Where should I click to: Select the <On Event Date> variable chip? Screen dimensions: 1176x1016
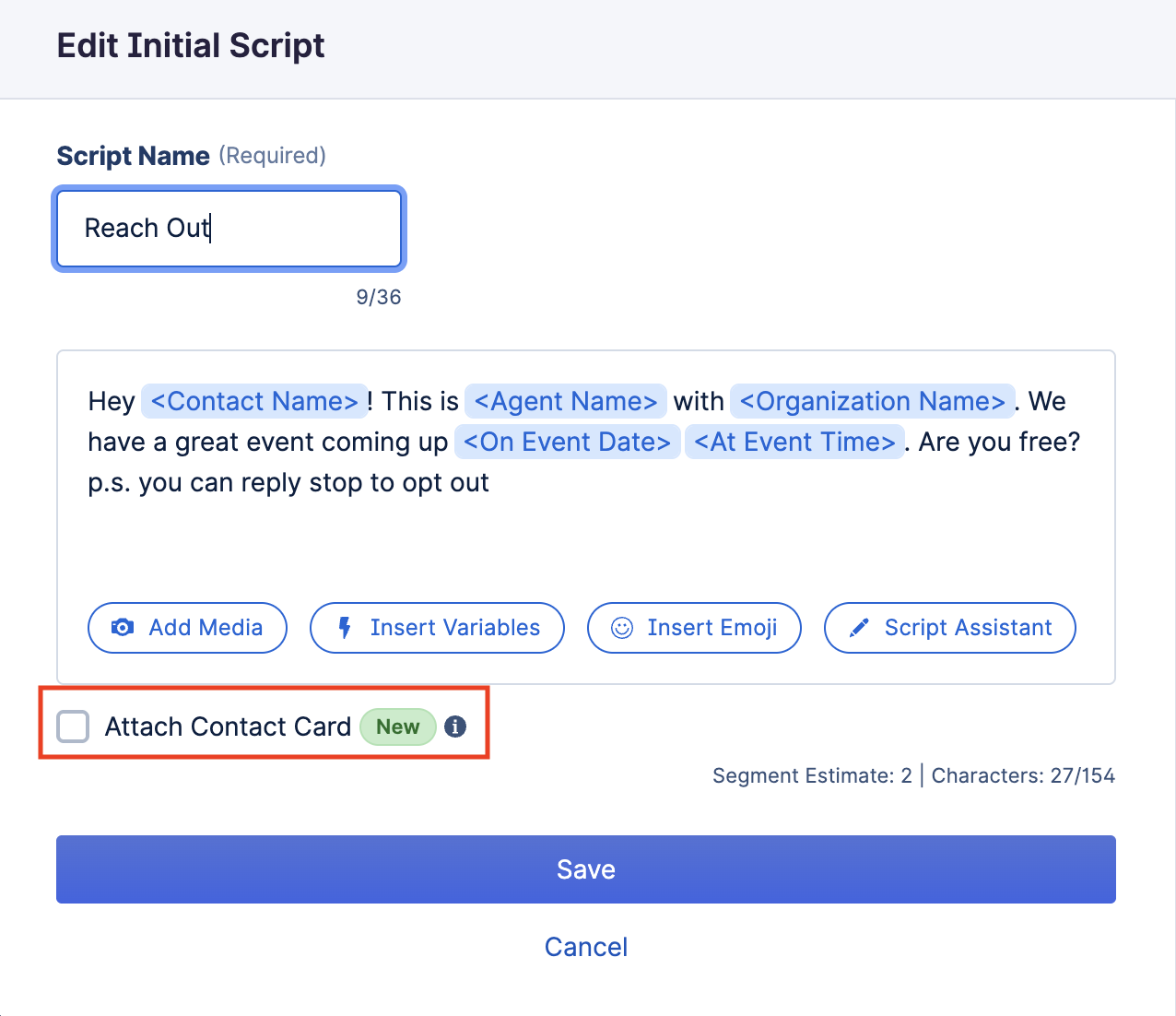coord(567,443)
